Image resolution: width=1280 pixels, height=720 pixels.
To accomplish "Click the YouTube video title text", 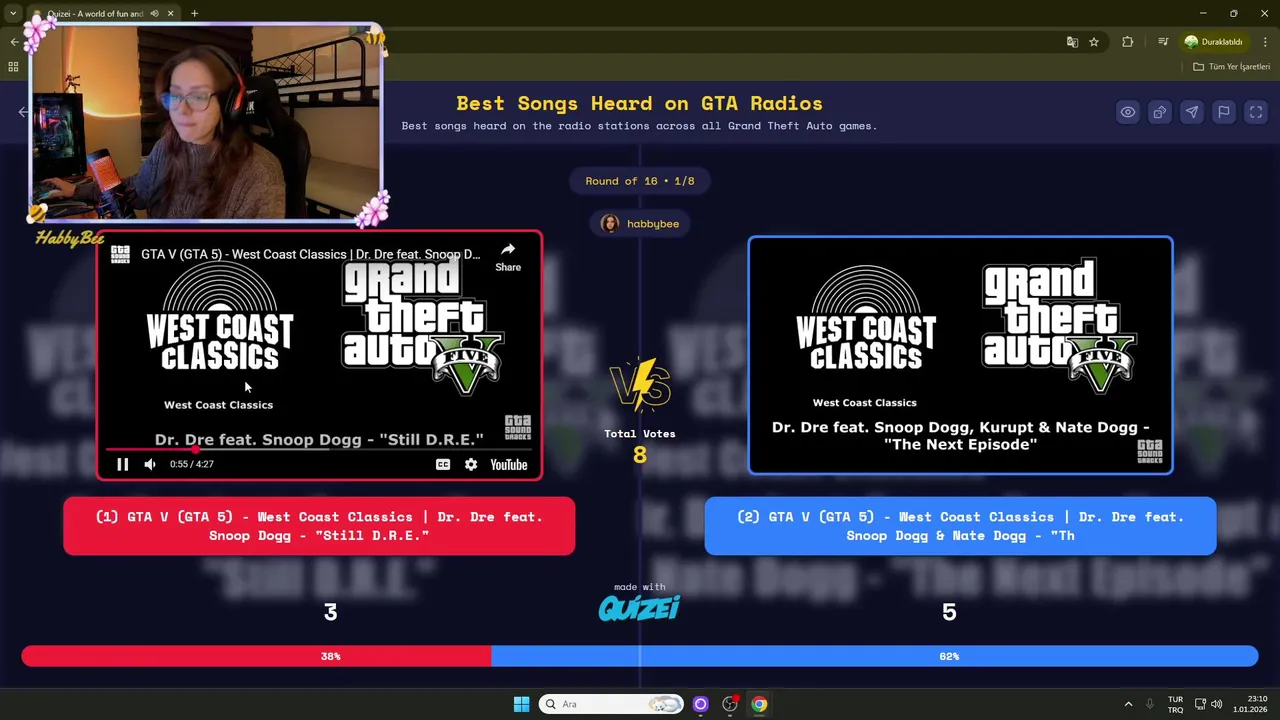I will [310, 254].
